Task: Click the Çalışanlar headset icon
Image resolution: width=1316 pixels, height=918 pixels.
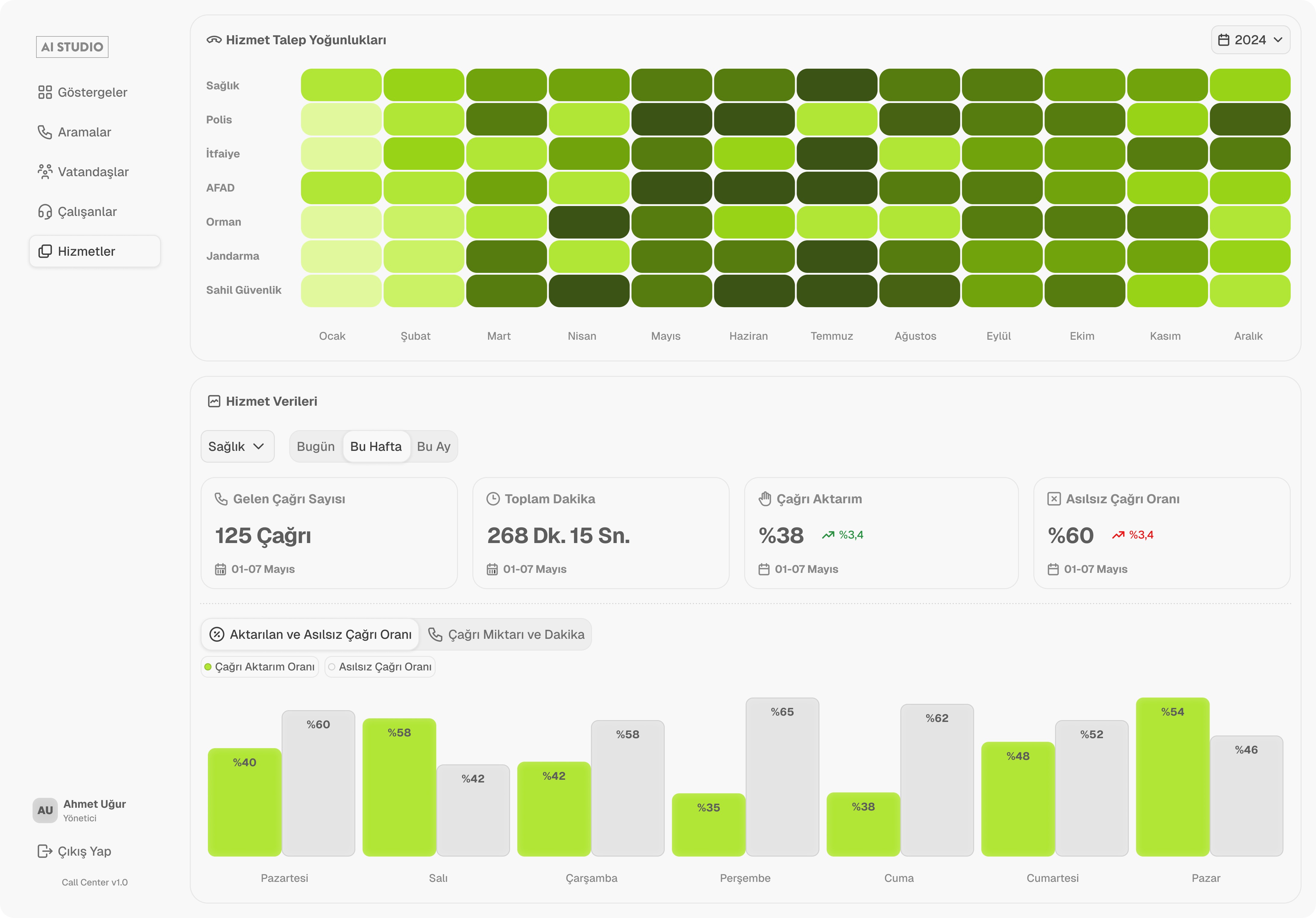Action: [45, 212]
